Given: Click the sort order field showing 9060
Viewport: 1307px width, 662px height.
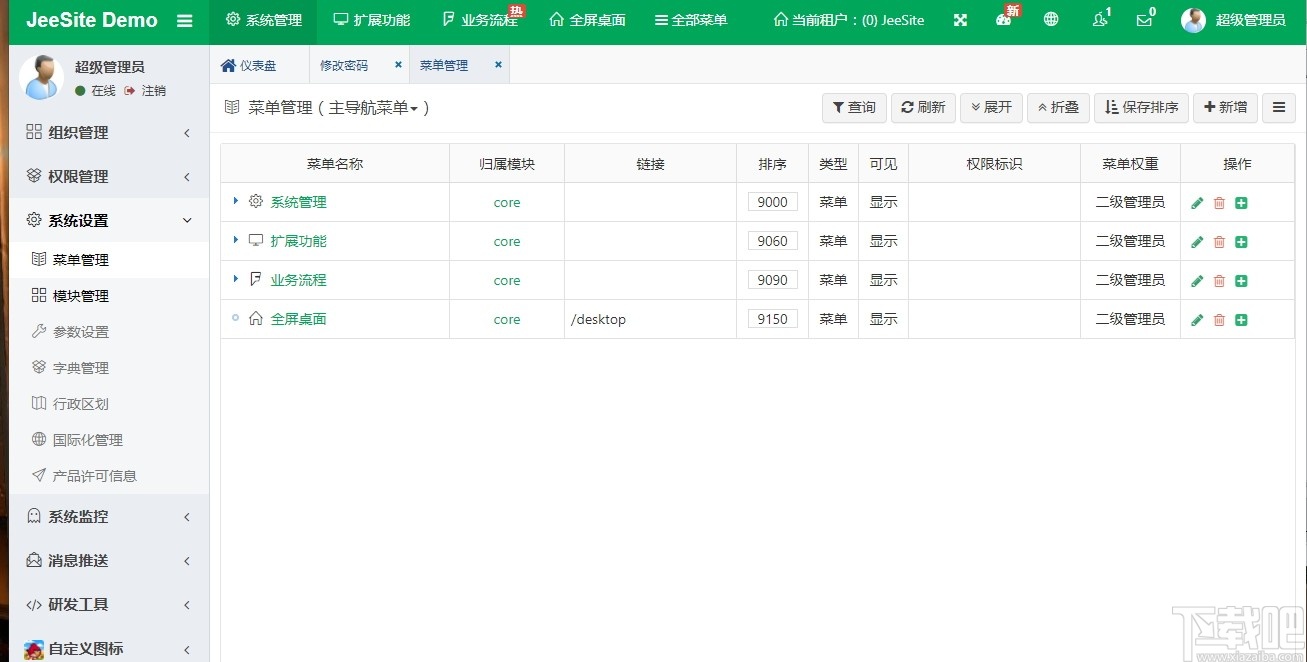Looking at the screenshot, I should (x=772, y=241).
